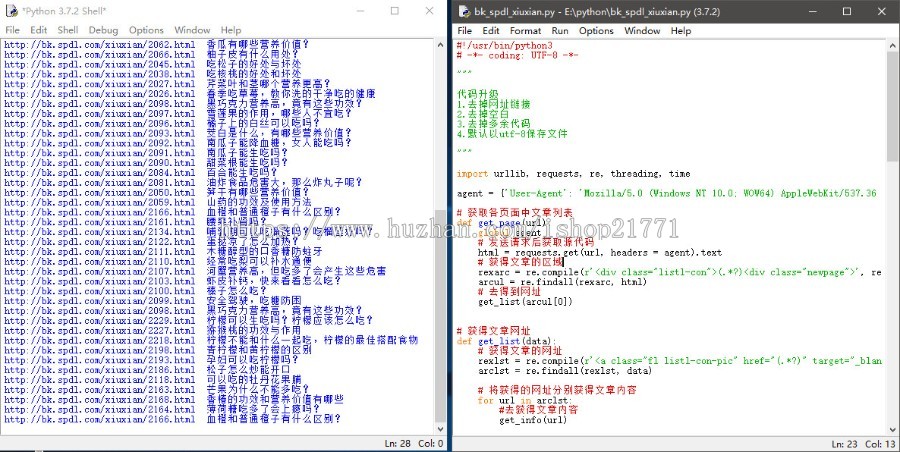The height and width of the screenshot is (452, 900).
Task: Open the Format menu
Action: pos(525,30)
